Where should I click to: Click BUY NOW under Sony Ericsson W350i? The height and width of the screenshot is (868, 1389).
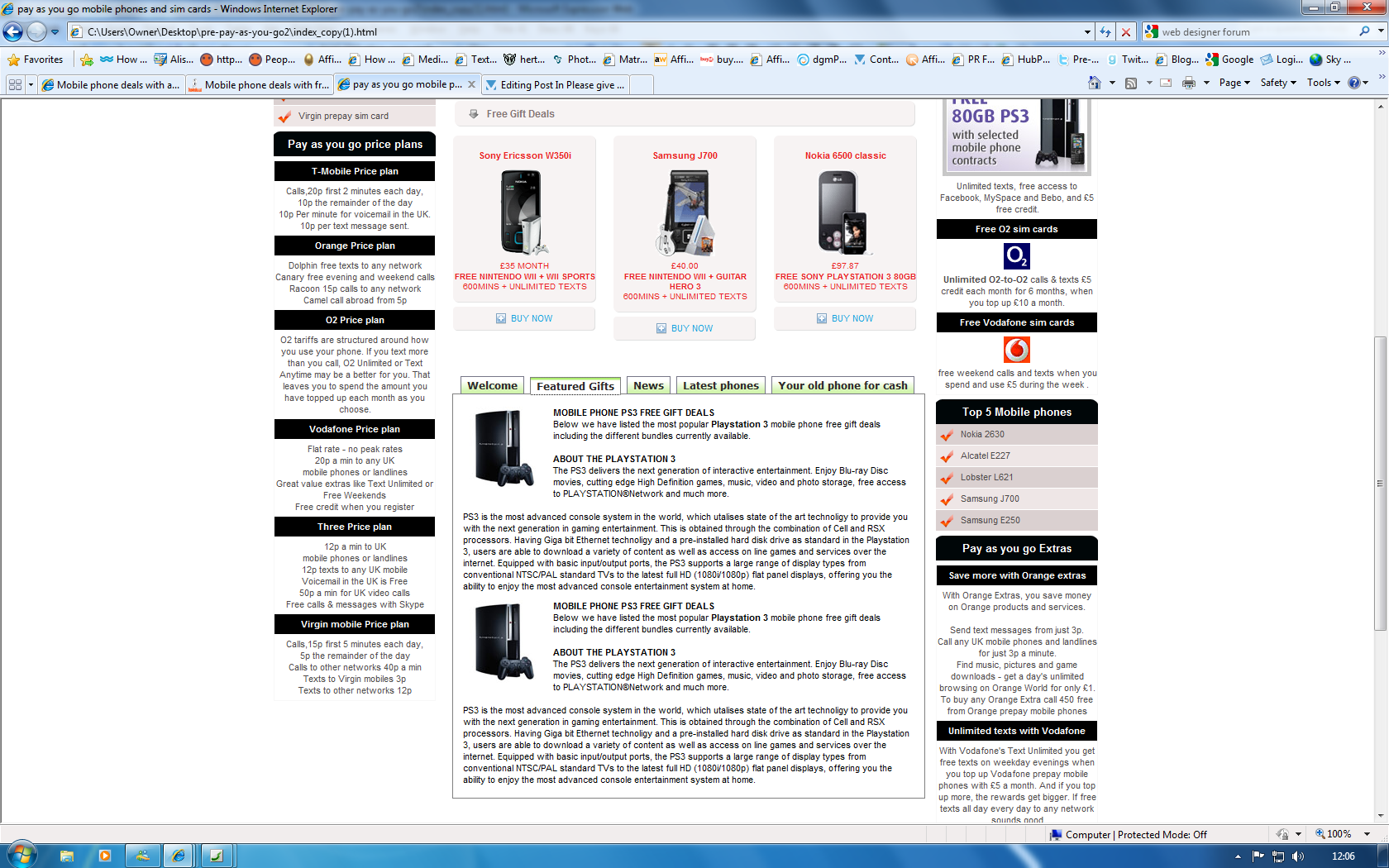click(x=524, y=318)
